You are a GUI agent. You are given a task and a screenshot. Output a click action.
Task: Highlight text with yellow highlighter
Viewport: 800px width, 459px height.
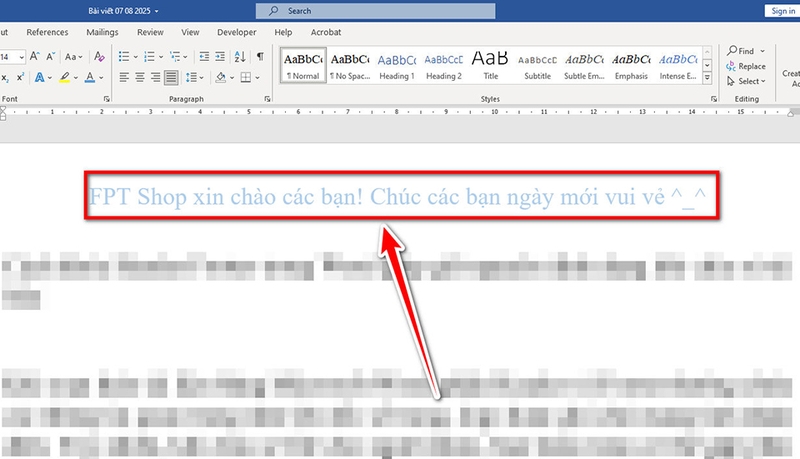[64, 78]
